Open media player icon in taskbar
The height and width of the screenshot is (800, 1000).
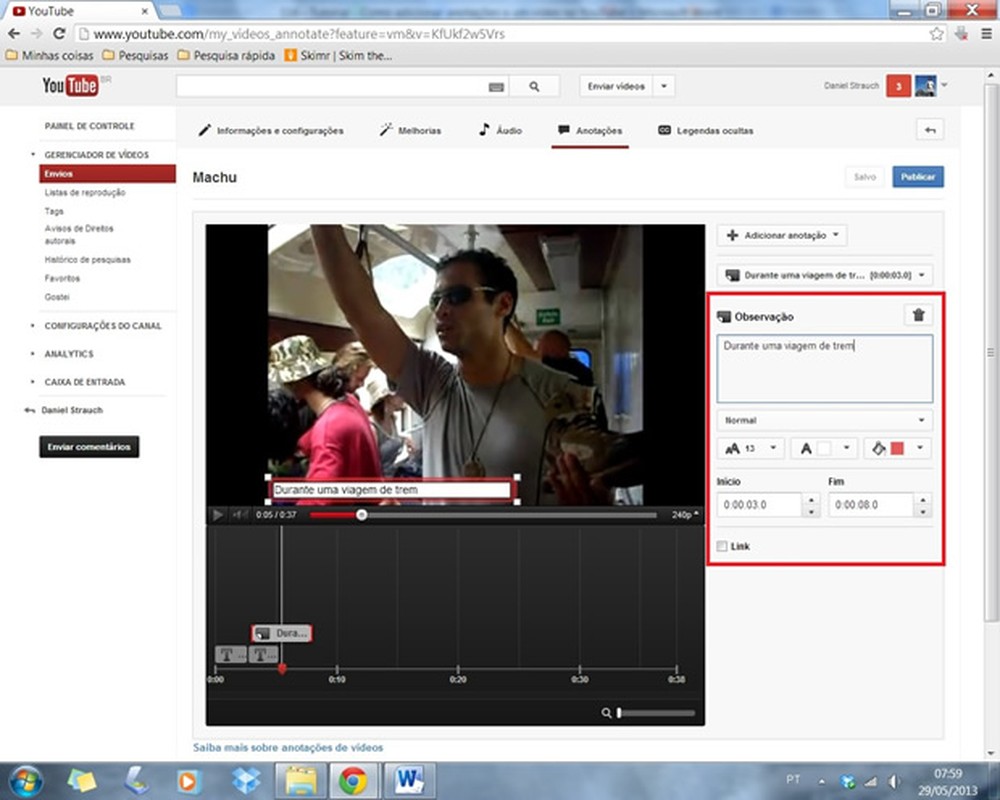point(188,781)
